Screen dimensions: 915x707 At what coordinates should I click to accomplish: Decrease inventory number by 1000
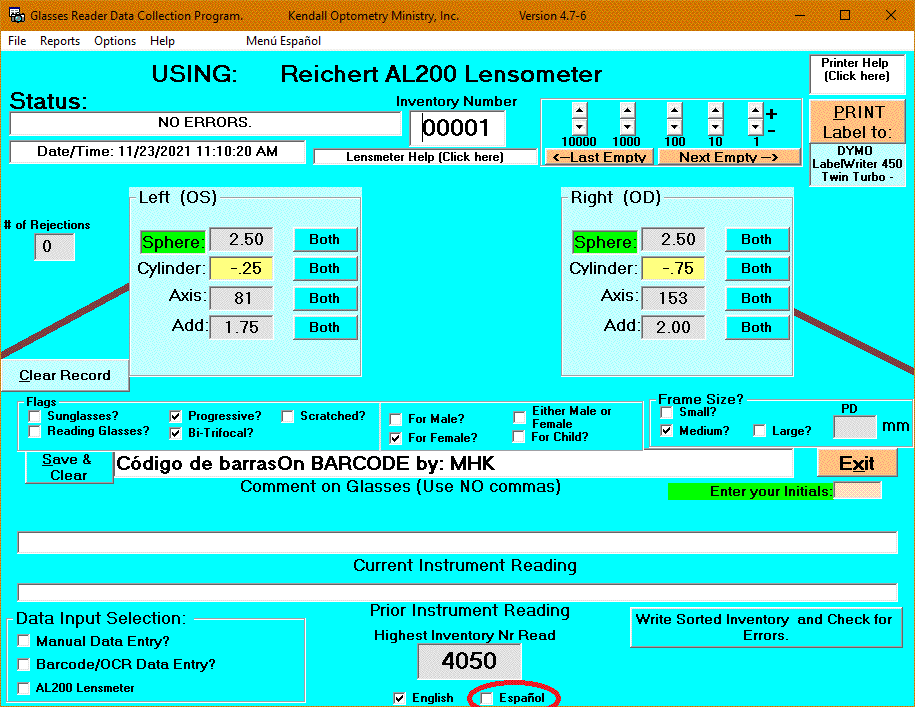click(x=627, y=127)
